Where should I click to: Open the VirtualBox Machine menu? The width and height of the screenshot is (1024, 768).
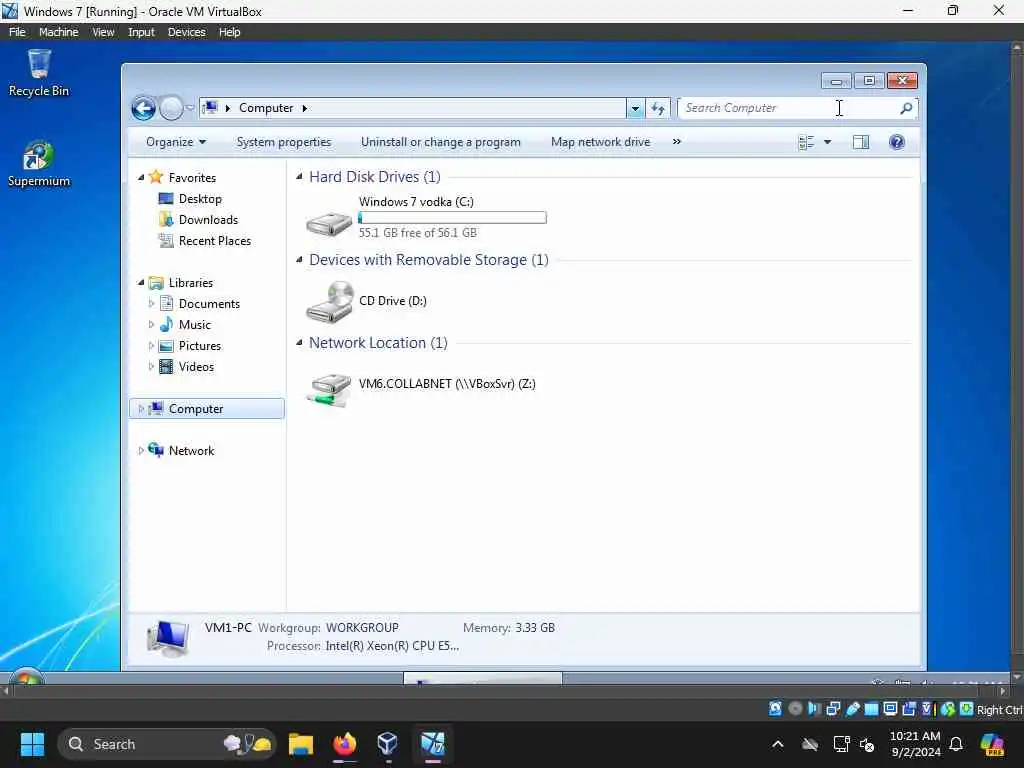click(x=58, y=32)
